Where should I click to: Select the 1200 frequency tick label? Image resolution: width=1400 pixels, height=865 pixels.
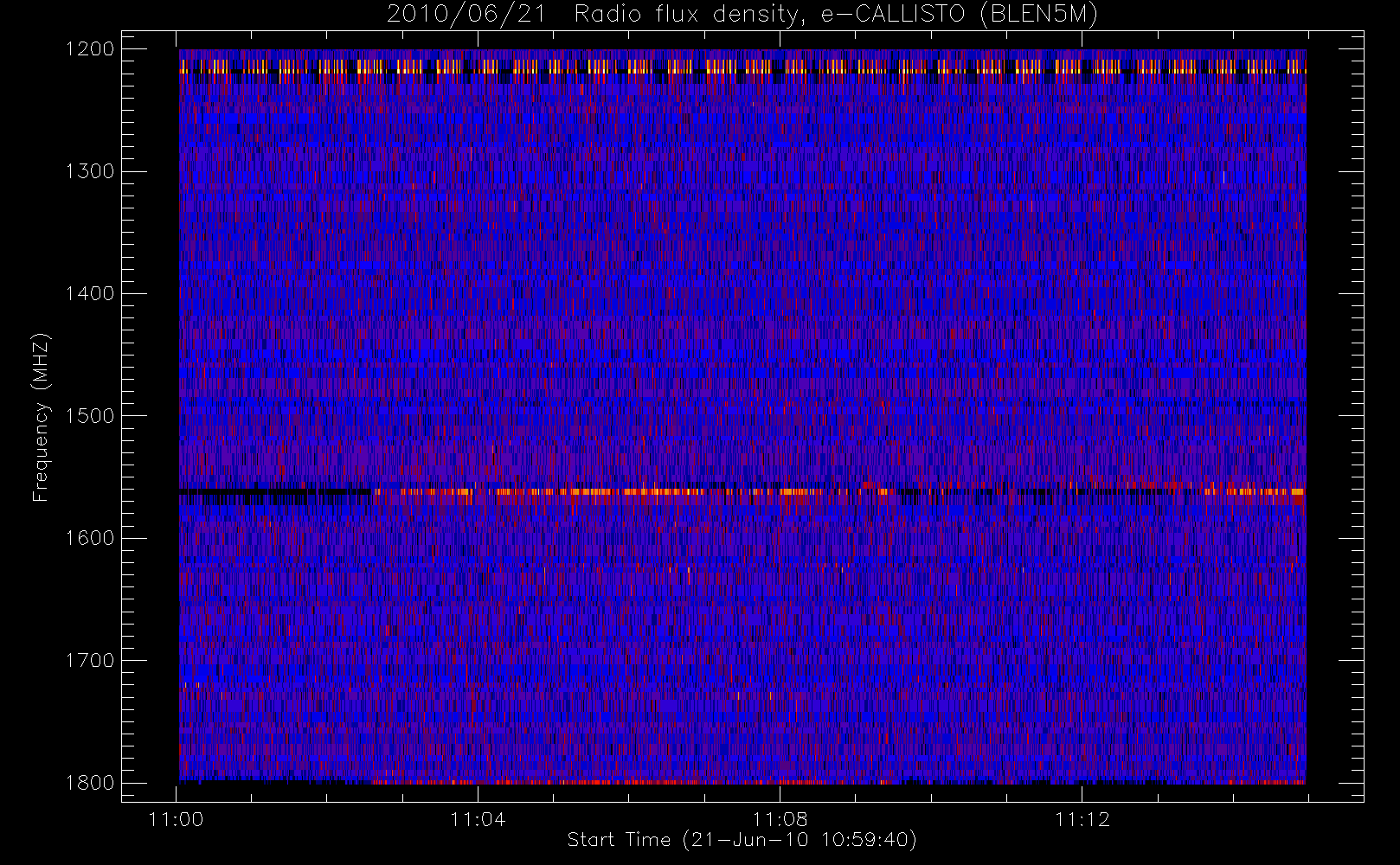click(90, 49)
